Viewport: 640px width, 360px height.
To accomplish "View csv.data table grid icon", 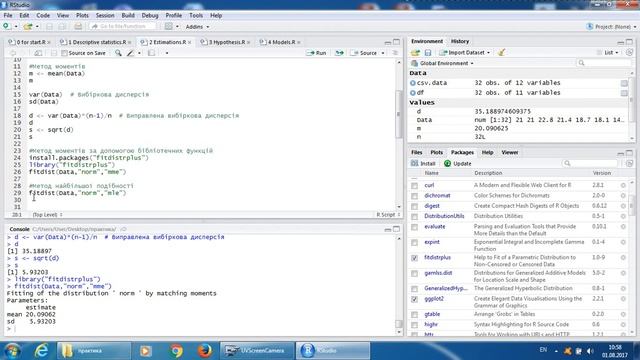I will click(624, 83).
